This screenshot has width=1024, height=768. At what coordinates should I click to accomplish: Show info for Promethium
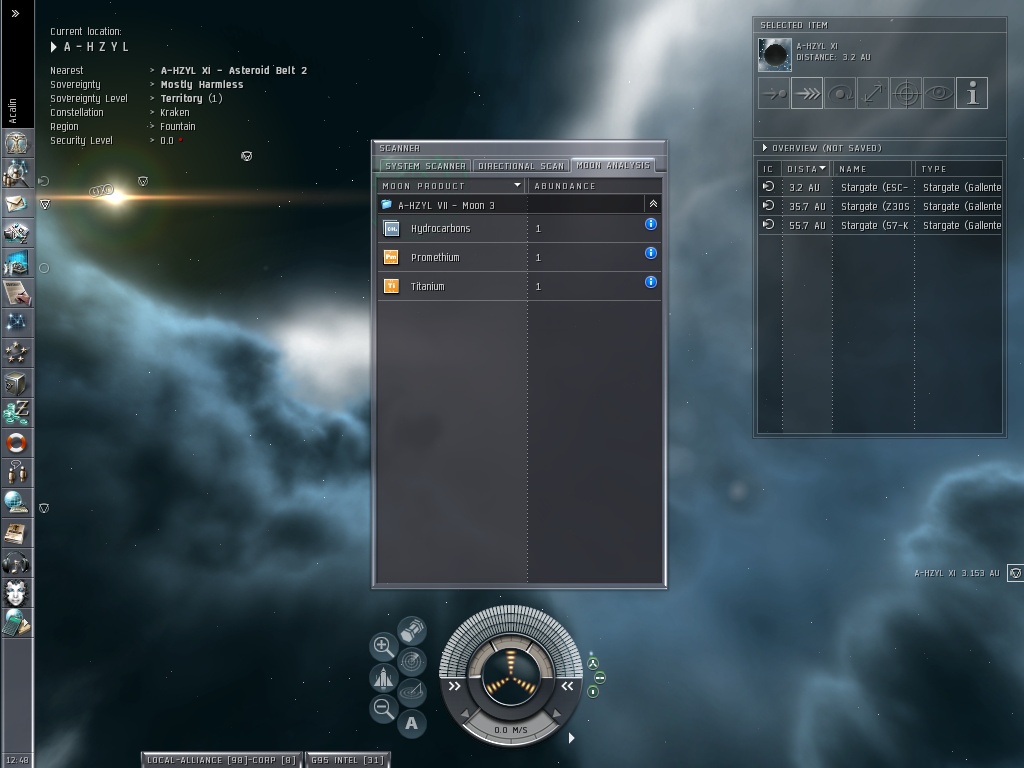coord(650,253)
